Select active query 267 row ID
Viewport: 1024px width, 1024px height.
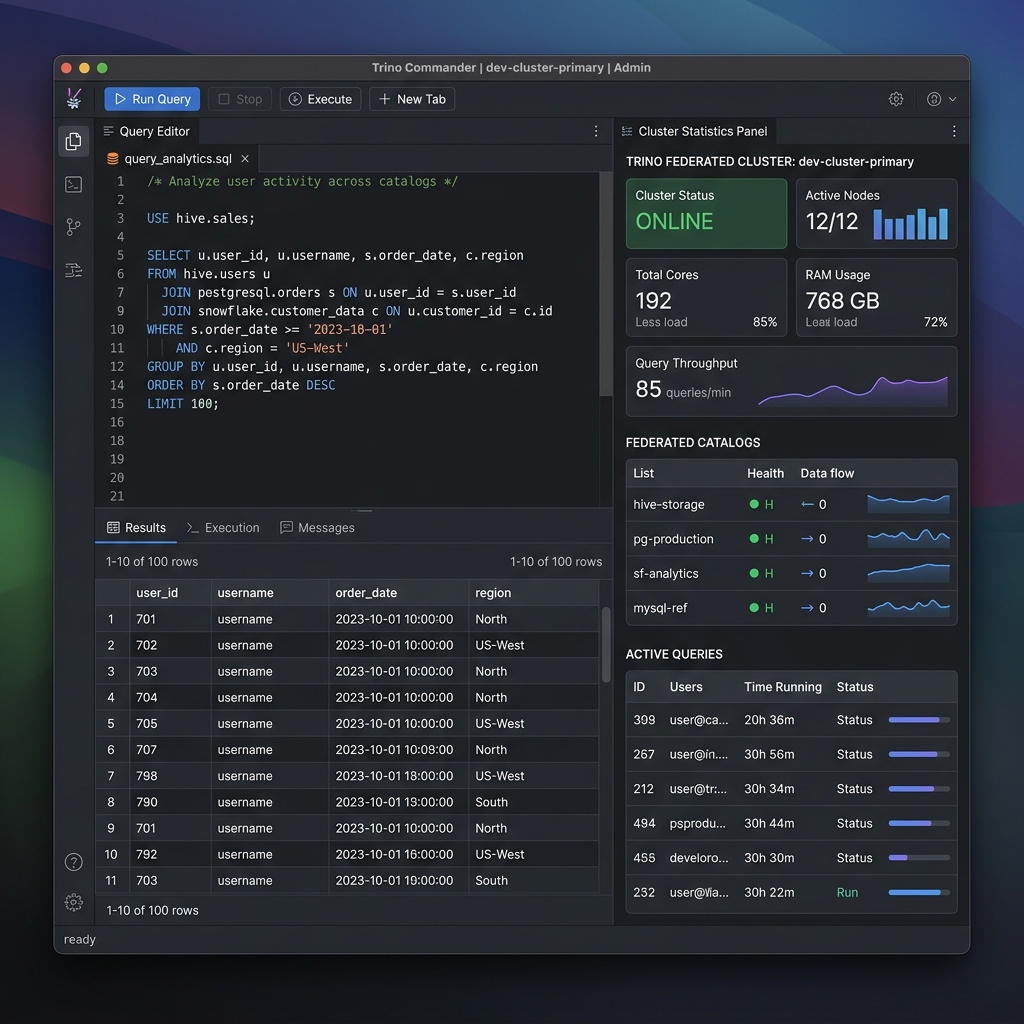click(x=643, y=754)
